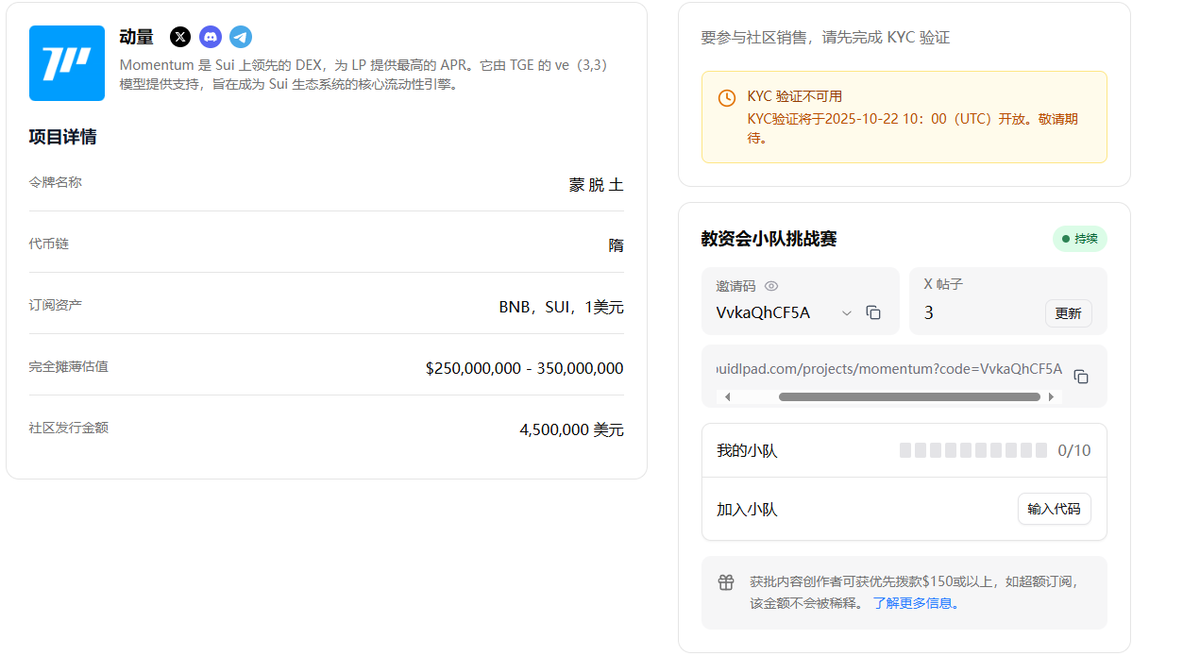The image size is (1200, 656).
Task: Click the 项目详情 heading
Action: click(x=63, y=137)
